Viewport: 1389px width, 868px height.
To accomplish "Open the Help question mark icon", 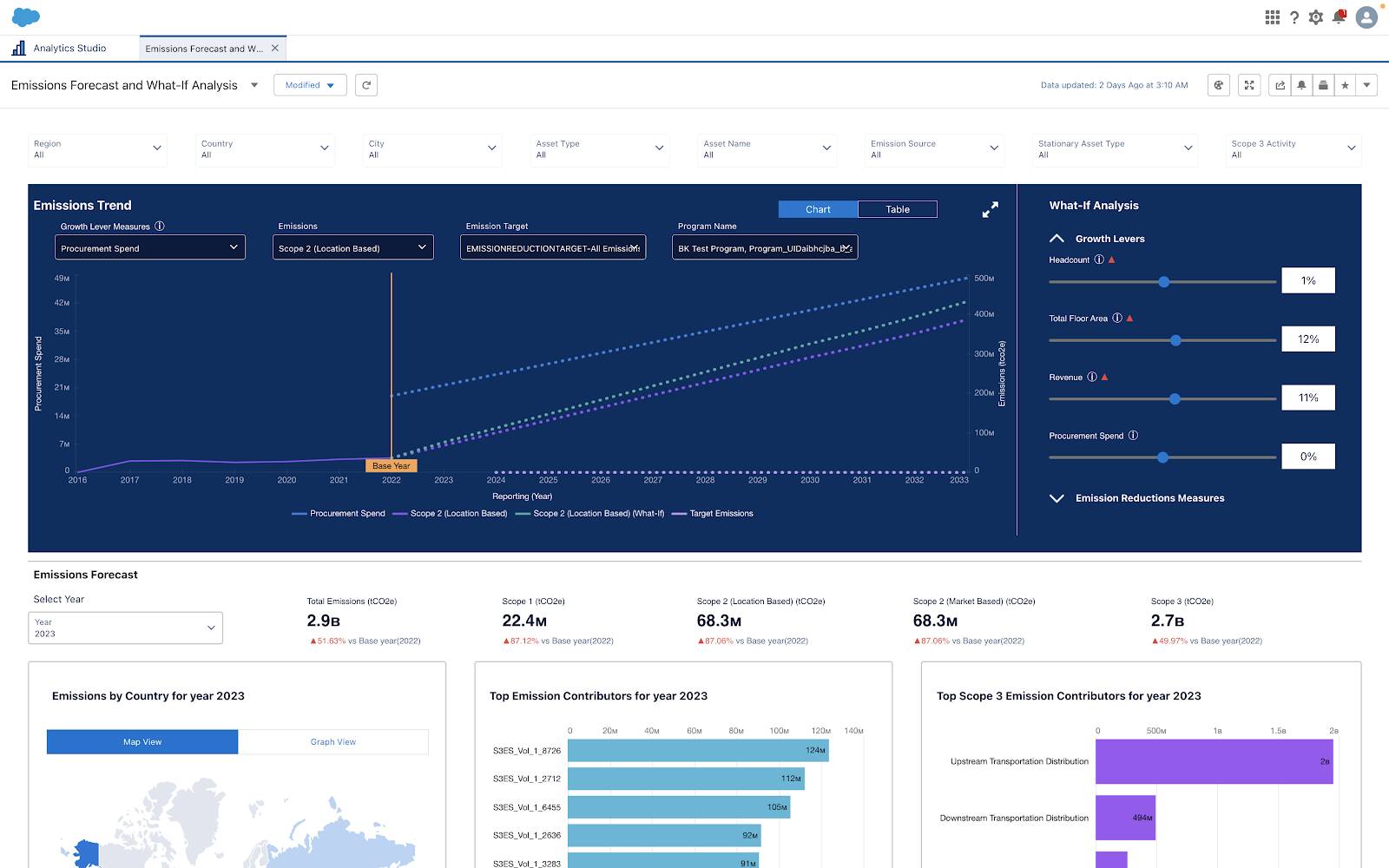I will [x=1294, y=17].
